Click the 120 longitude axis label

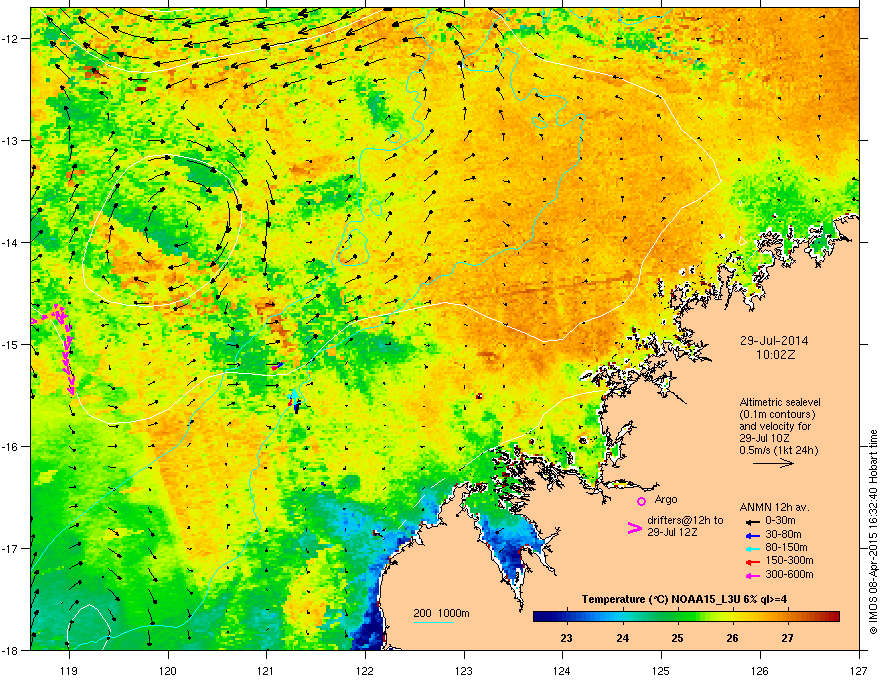[168, 670]
